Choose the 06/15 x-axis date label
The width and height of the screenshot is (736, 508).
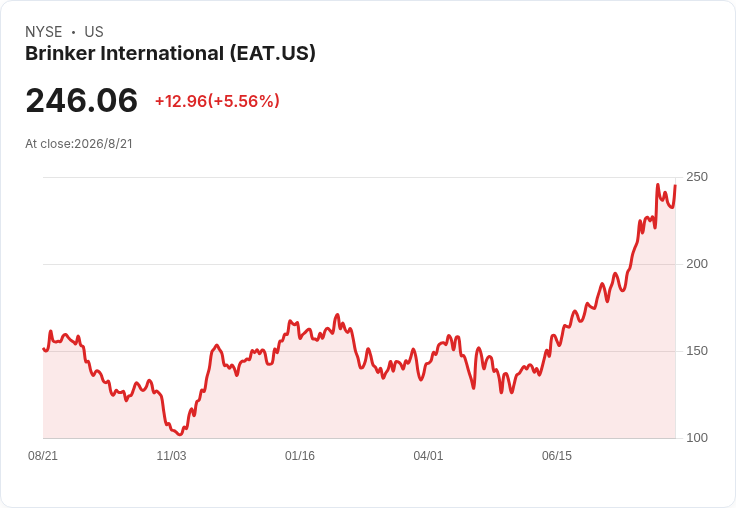(x=557, y=455)
